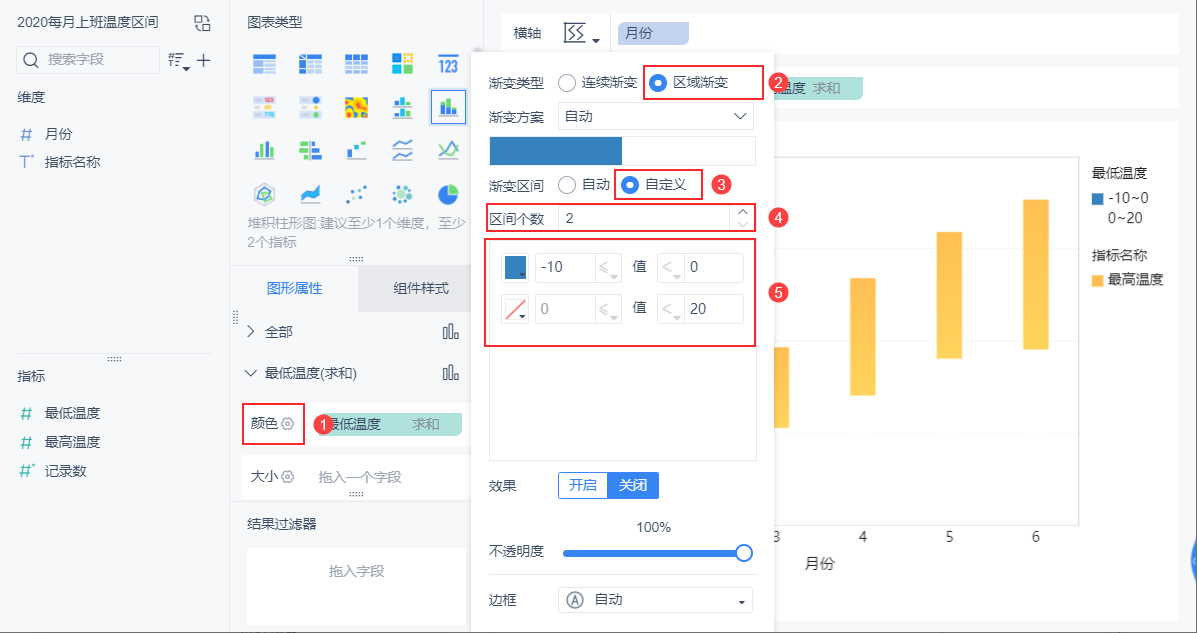Switch to the 组件样式 tab
This screenshot has height=633, width=1197.
click(421, 289)
